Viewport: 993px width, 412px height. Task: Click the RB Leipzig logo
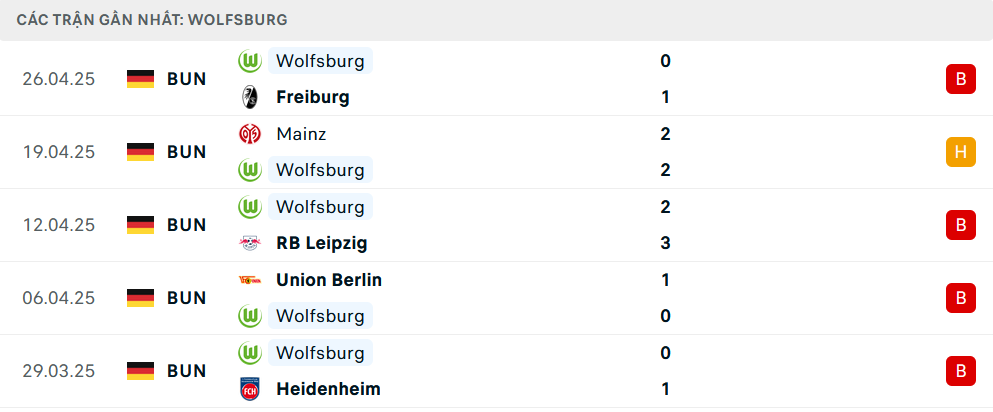(250, 244)
